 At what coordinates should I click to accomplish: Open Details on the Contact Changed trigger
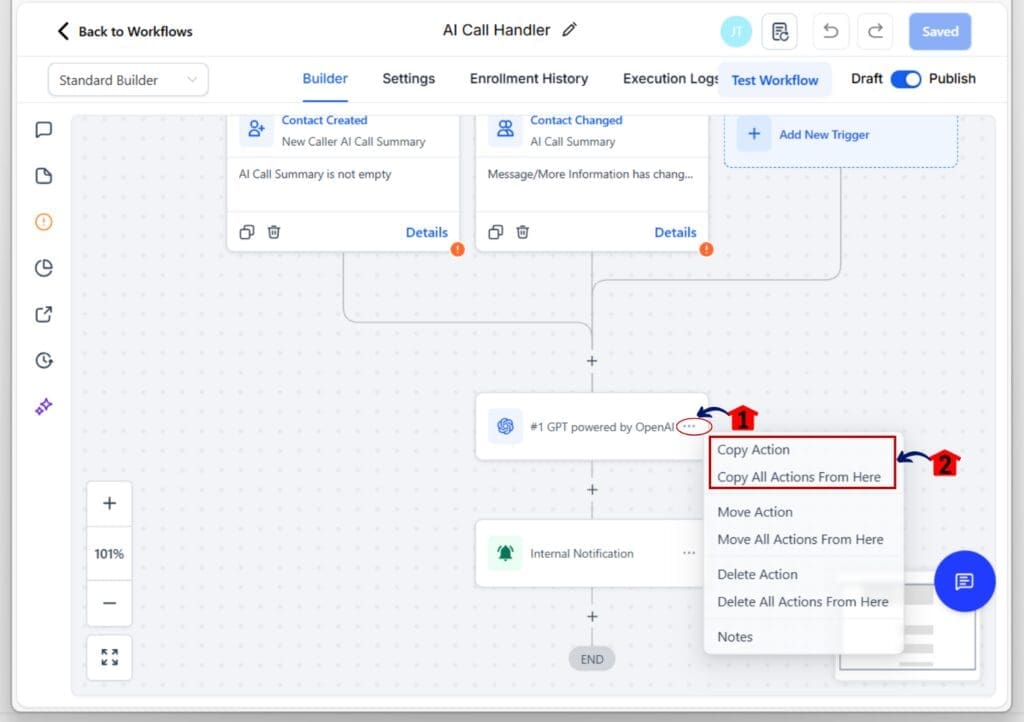tap(676, 232)
